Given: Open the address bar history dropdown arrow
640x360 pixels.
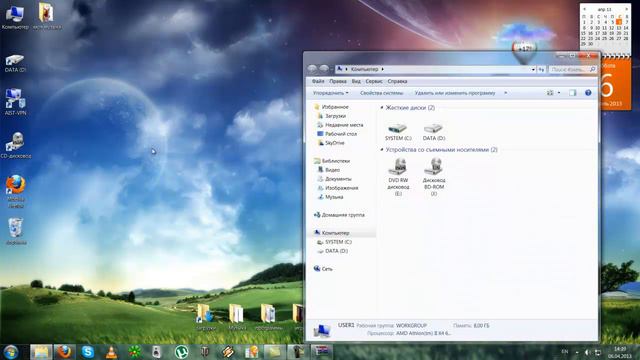Looking at the screenshot, I should [533, 69].
